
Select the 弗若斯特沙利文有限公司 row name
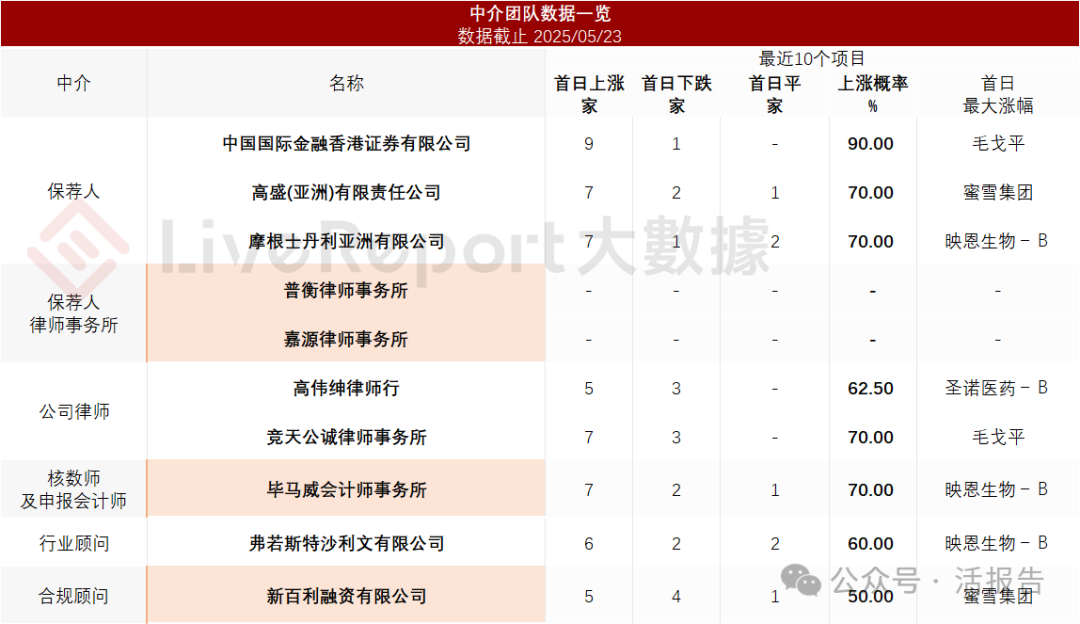[x=346, y=543]
